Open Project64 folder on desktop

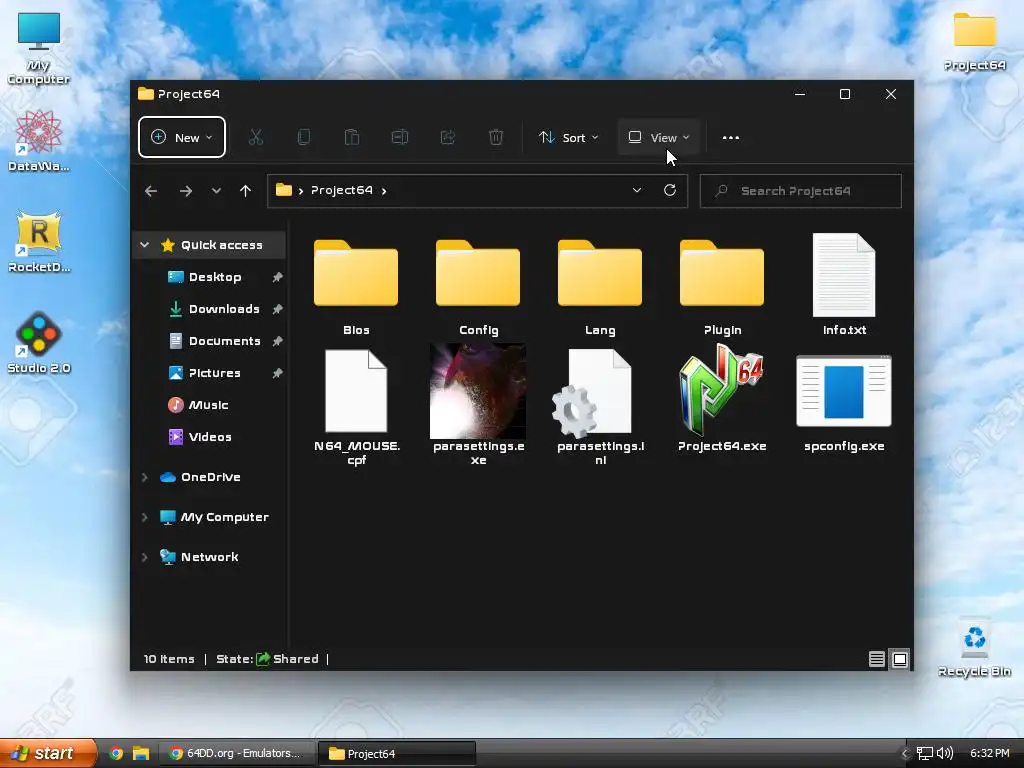pos(974,42)
